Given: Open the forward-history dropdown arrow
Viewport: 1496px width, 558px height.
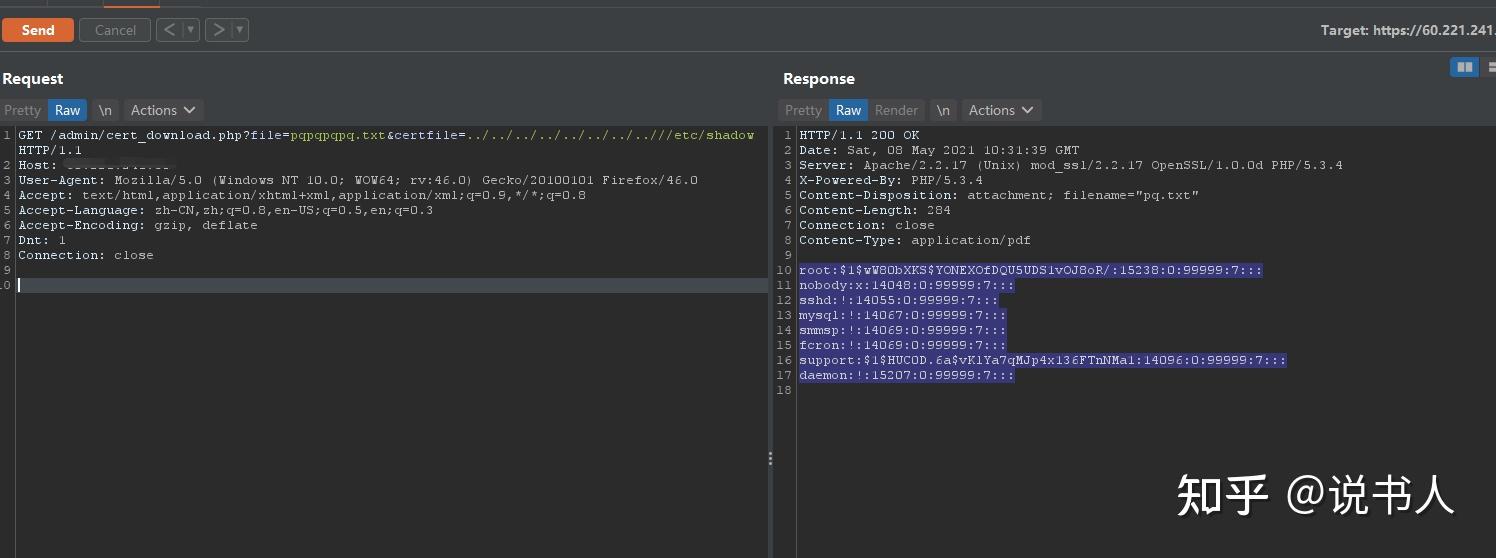Looking at the screenshot, I should (x=239, y=30).
